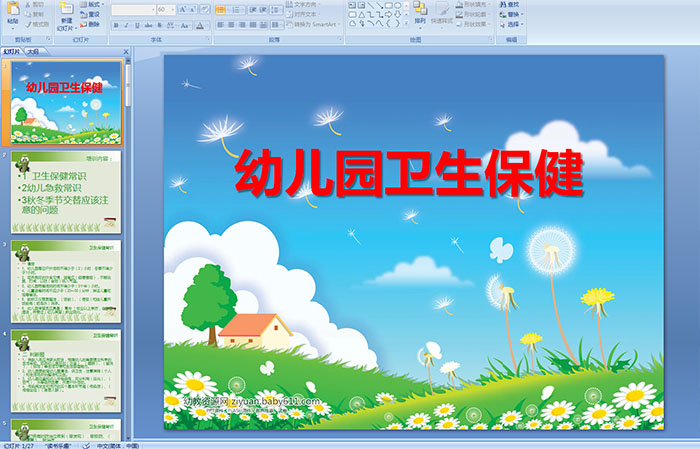Toggle Italic formatting
The width and height of the screenshot is (700, 449).
coord(126,25)
